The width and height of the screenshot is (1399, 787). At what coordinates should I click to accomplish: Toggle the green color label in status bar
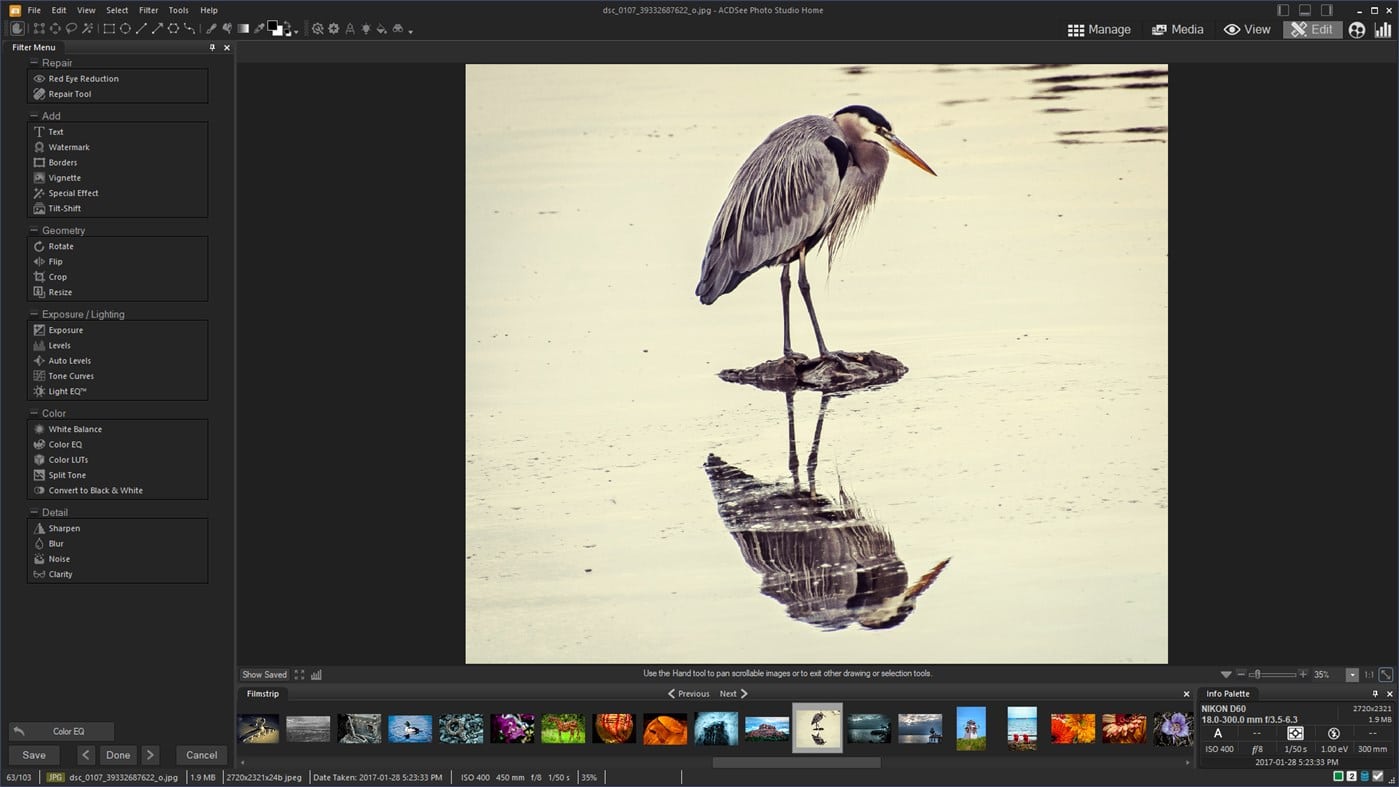[1338, 776]
